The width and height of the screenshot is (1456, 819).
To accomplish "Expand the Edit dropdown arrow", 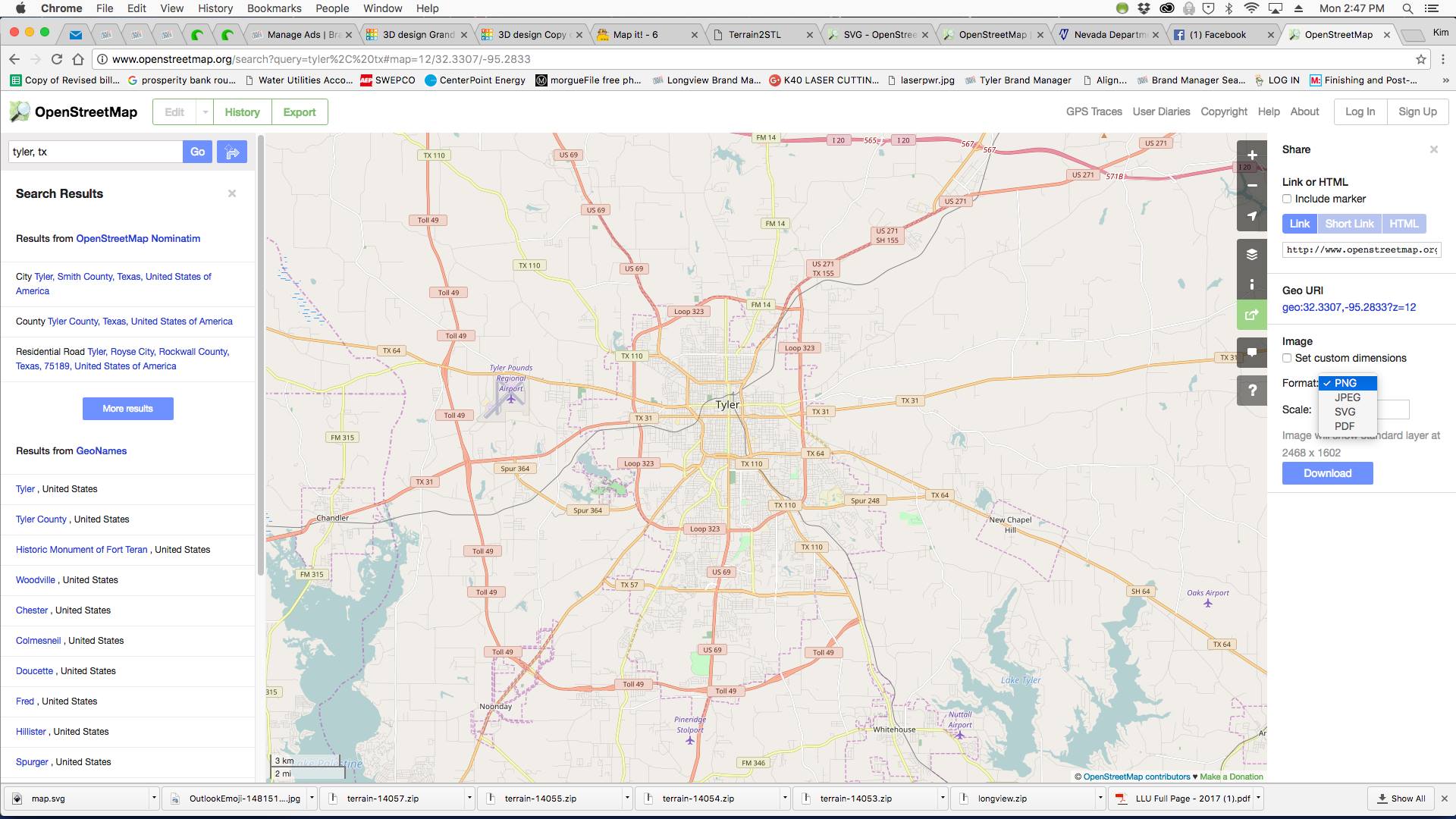I will (x=205, y=112).
